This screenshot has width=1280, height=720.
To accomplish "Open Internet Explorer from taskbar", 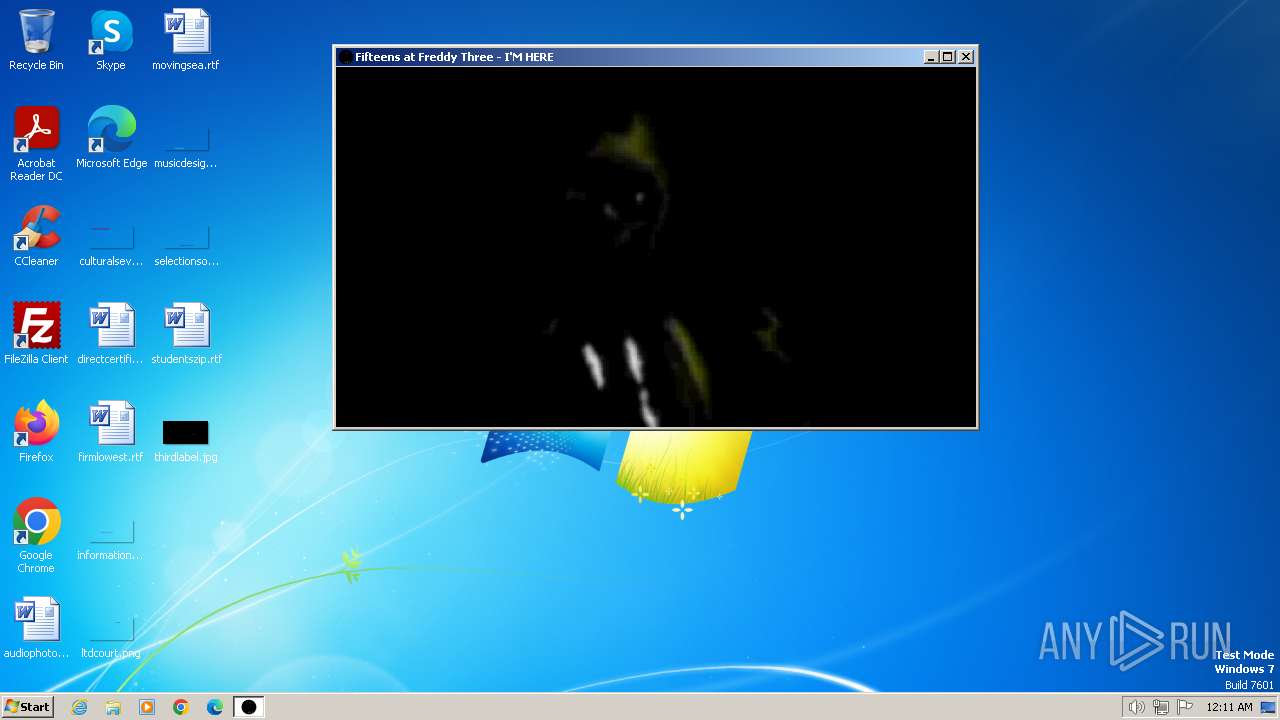I will coord(79,707).
